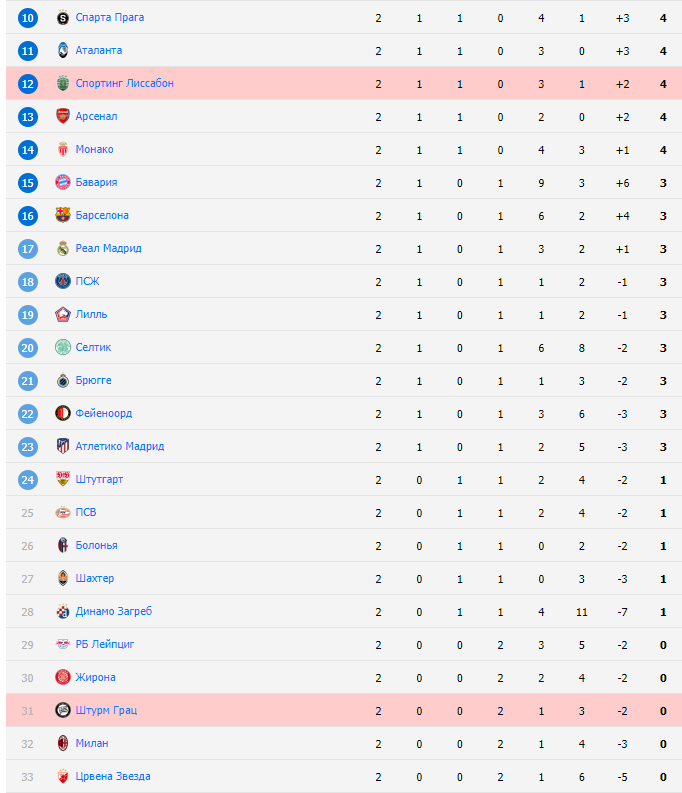This screenshot has width=682, height=793.
Task: Click the Bayern Munich logo icon
Action: [63, 183]
